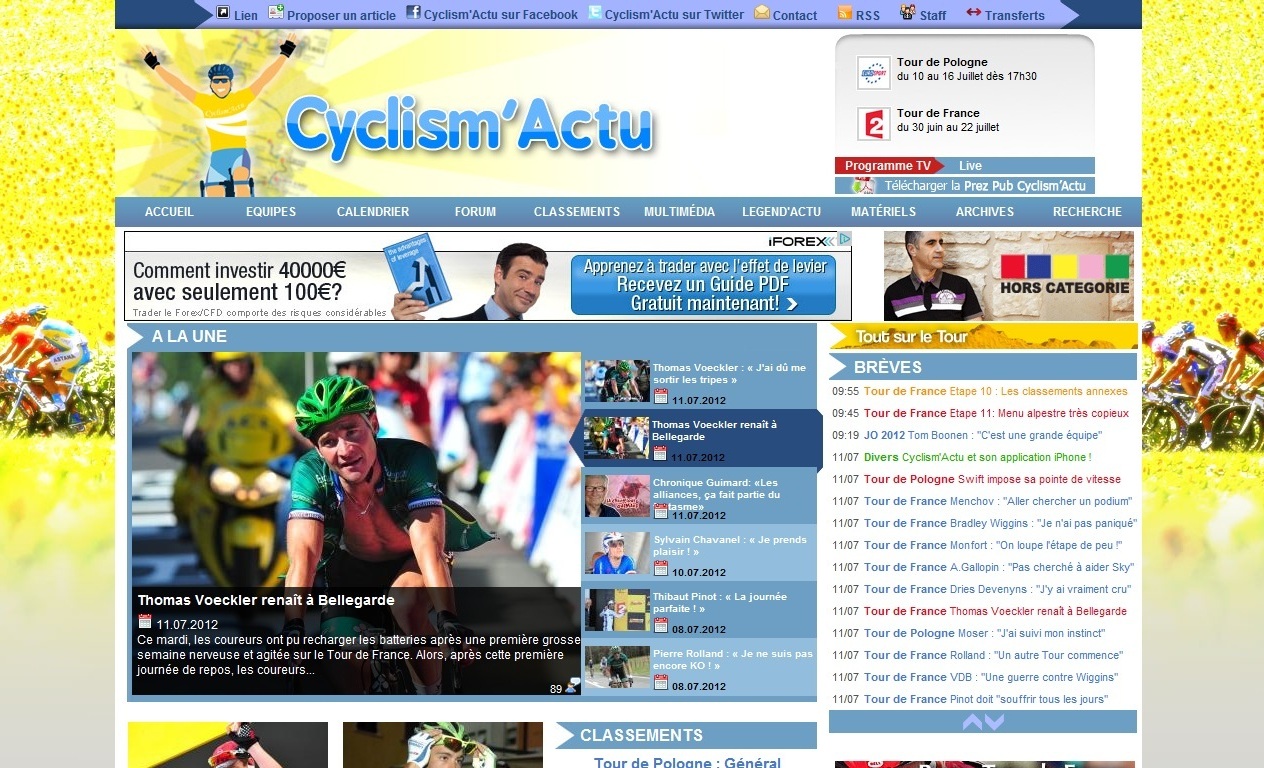Click the Eurosport channel logo
The image size is (1264, 768).
coord(873,72)
